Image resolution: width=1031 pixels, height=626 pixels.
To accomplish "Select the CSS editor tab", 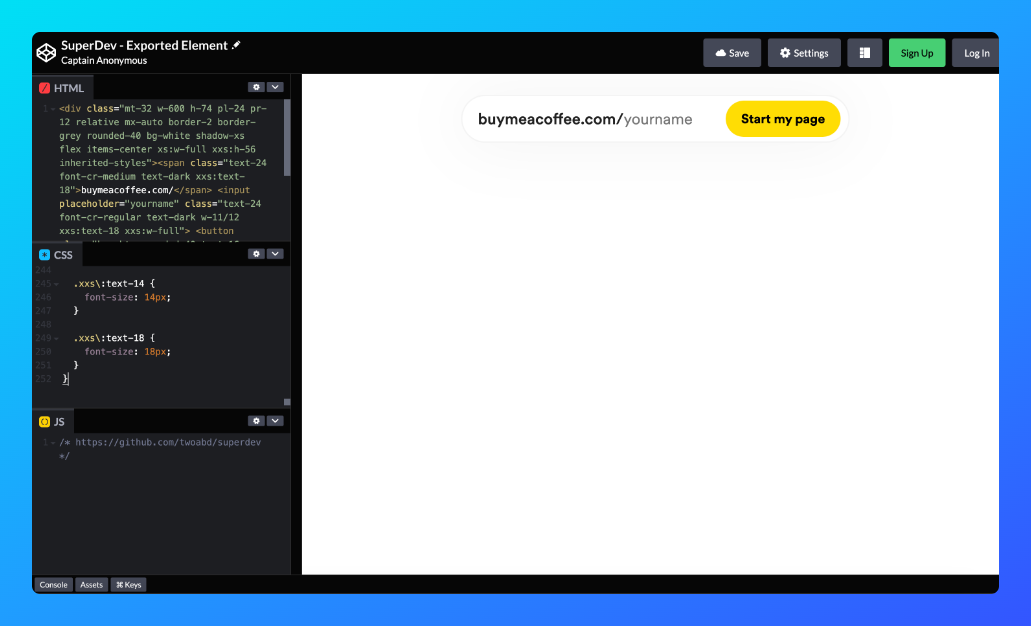I will click(56, 254).
